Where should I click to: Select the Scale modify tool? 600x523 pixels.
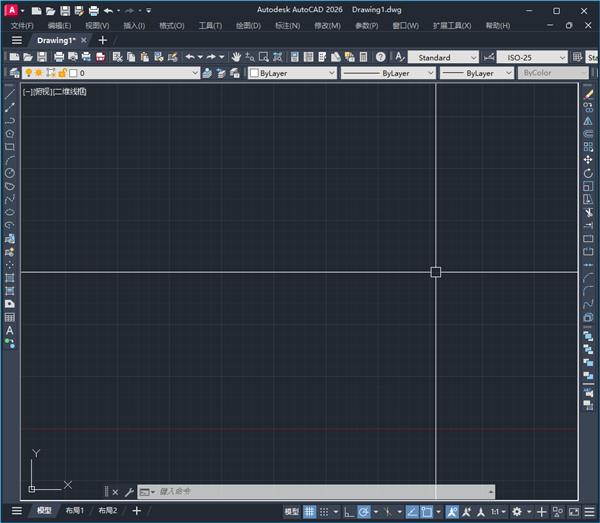click(588, 186)
